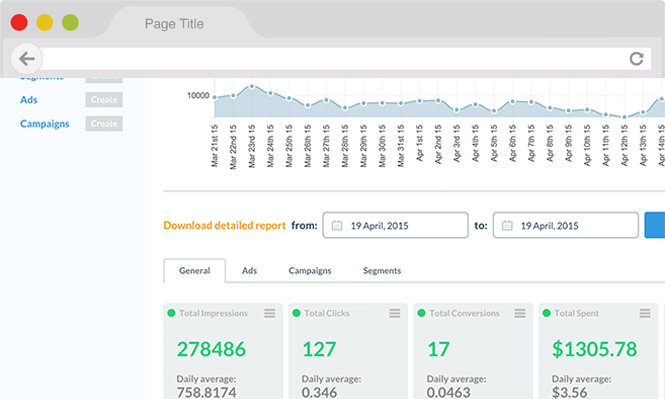
Task: Open the Total Clicks card menu icon
Action: click(x=395, y=313)
